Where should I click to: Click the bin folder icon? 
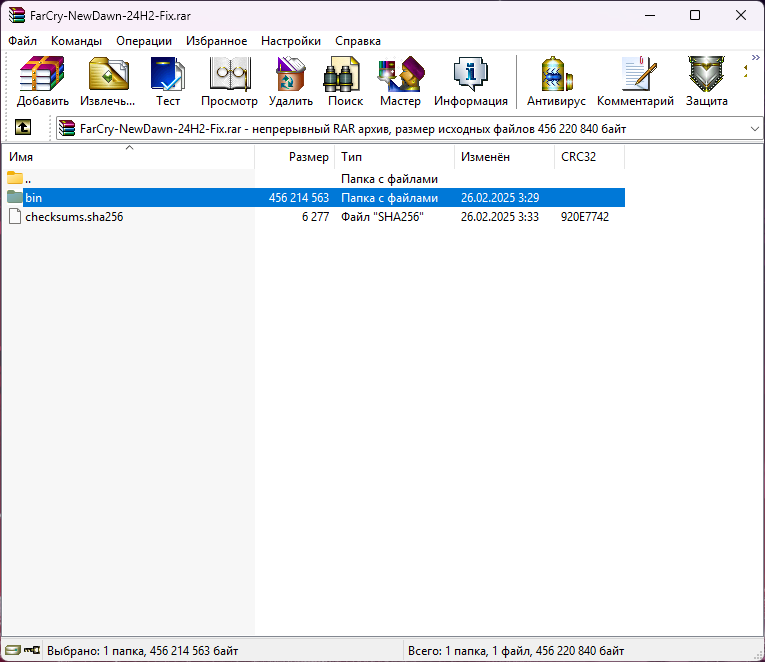15,197
